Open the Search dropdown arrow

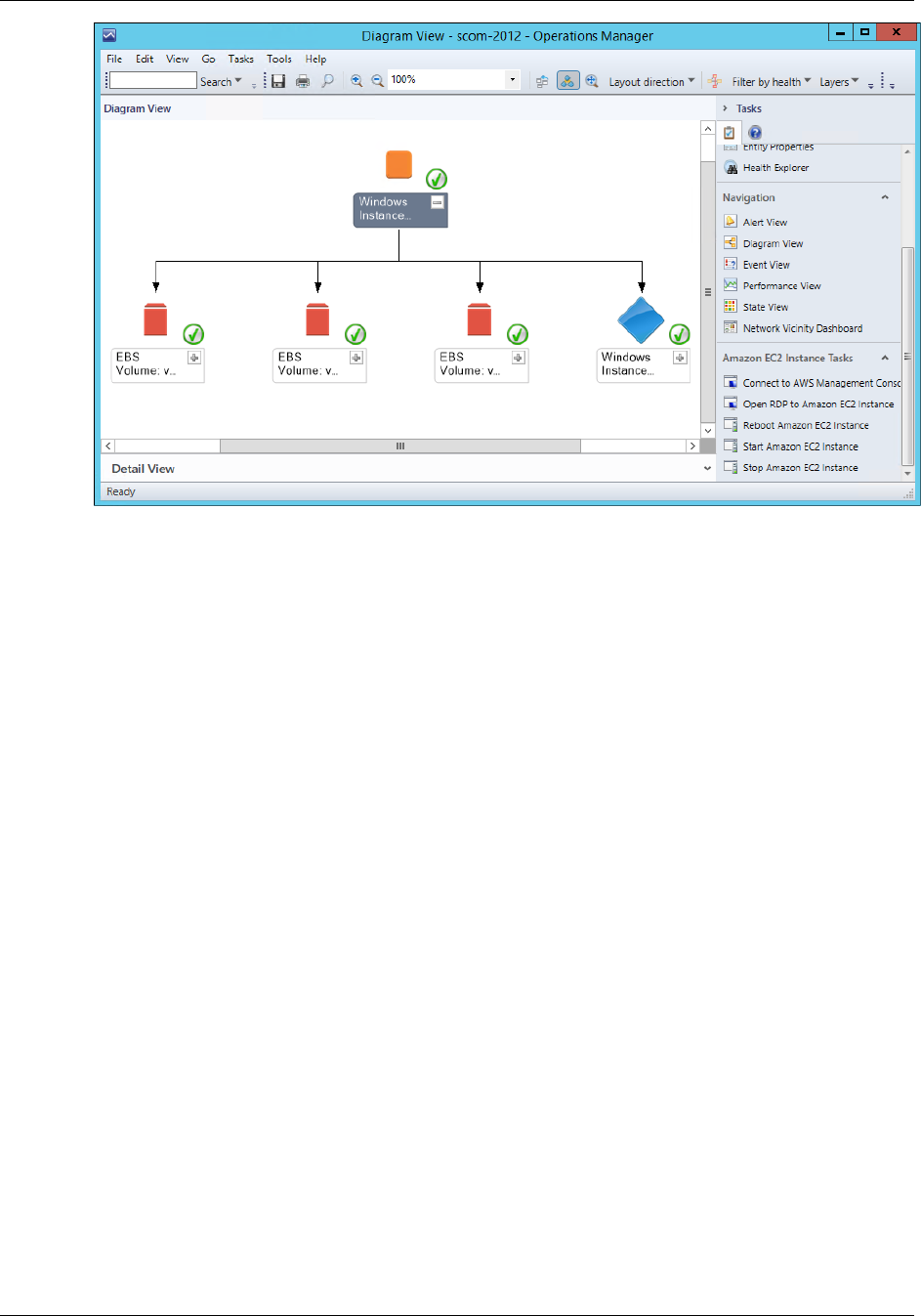(x=238, y=81)
